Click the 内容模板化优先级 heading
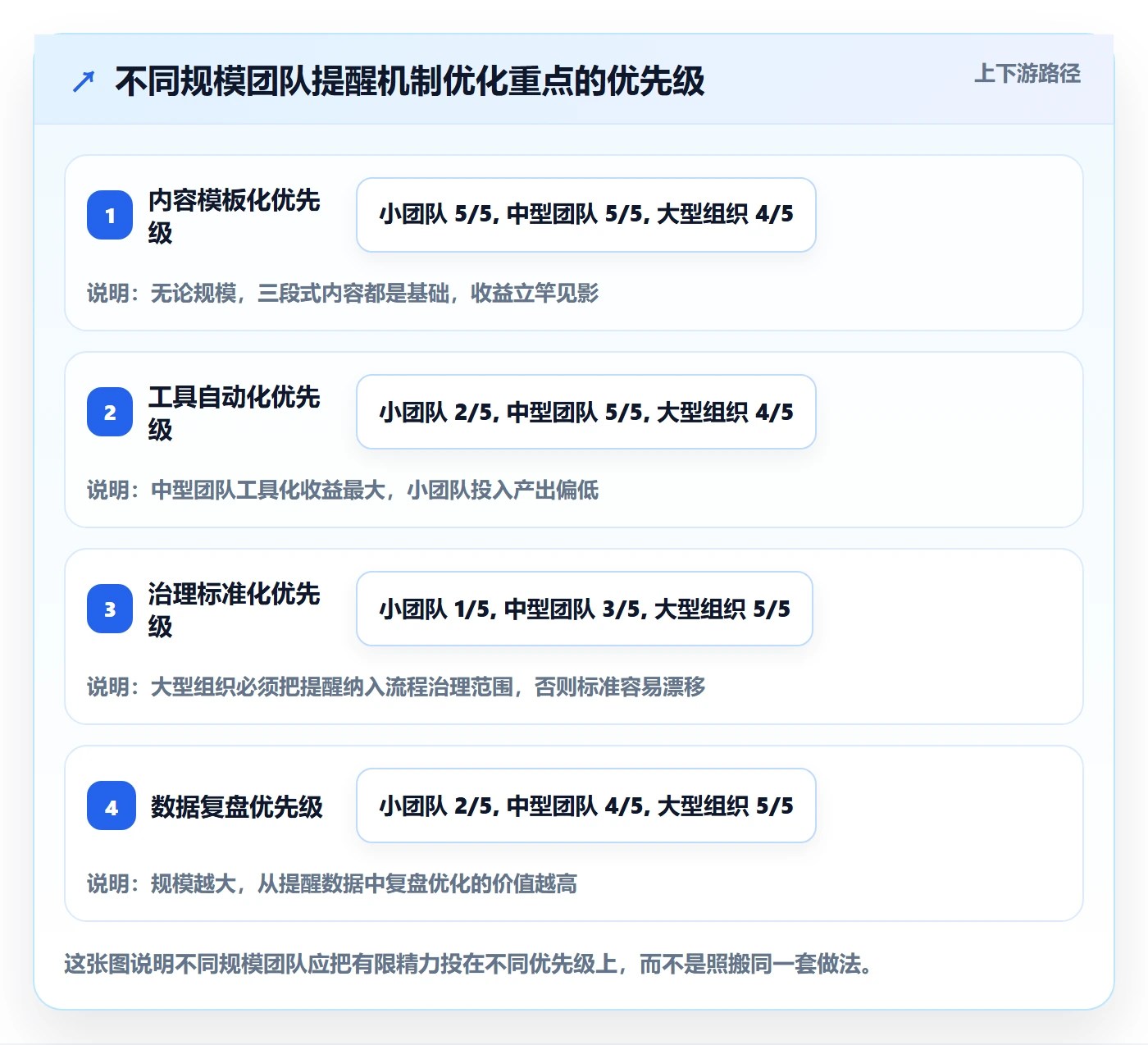1148x1045 pixels. pyautogui.click(x=234, y=216)
